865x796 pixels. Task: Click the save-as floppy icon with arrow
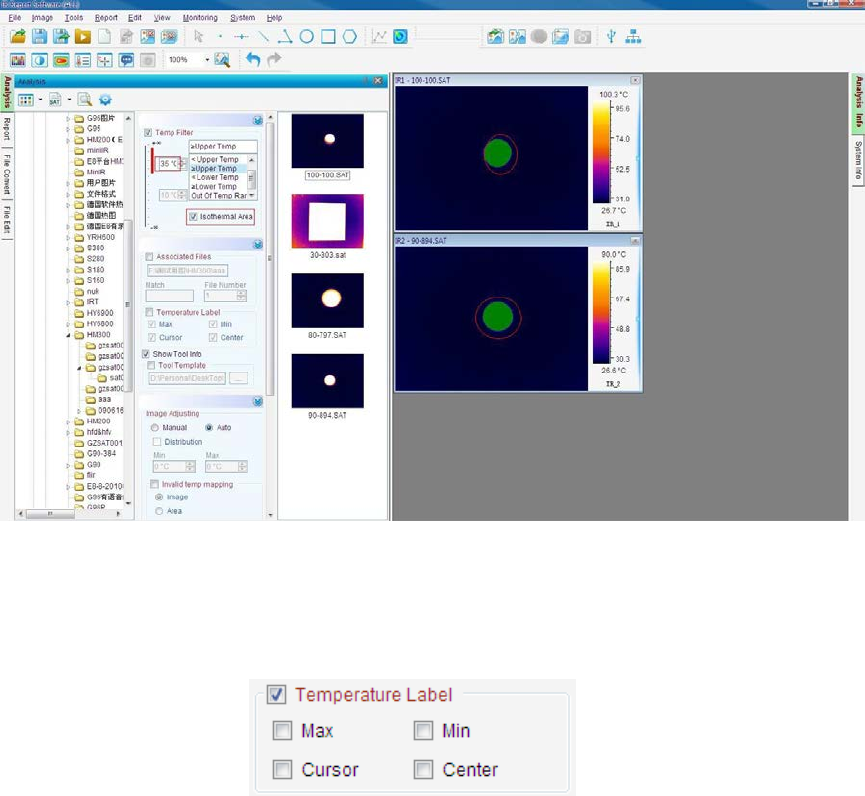(61, 37)
